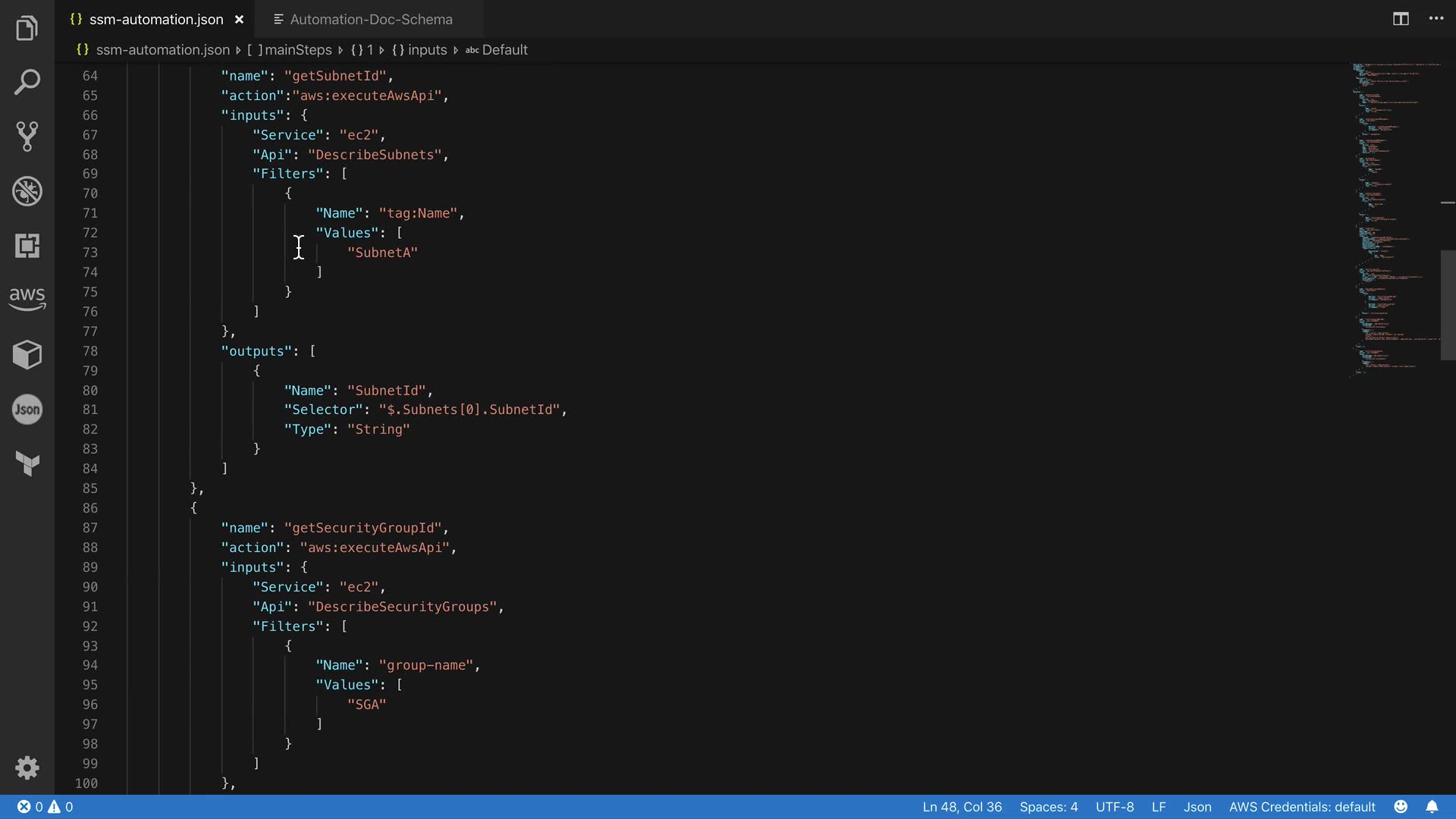
Task: Open the Json sidebar icon
Action: (x=27, y=409)
